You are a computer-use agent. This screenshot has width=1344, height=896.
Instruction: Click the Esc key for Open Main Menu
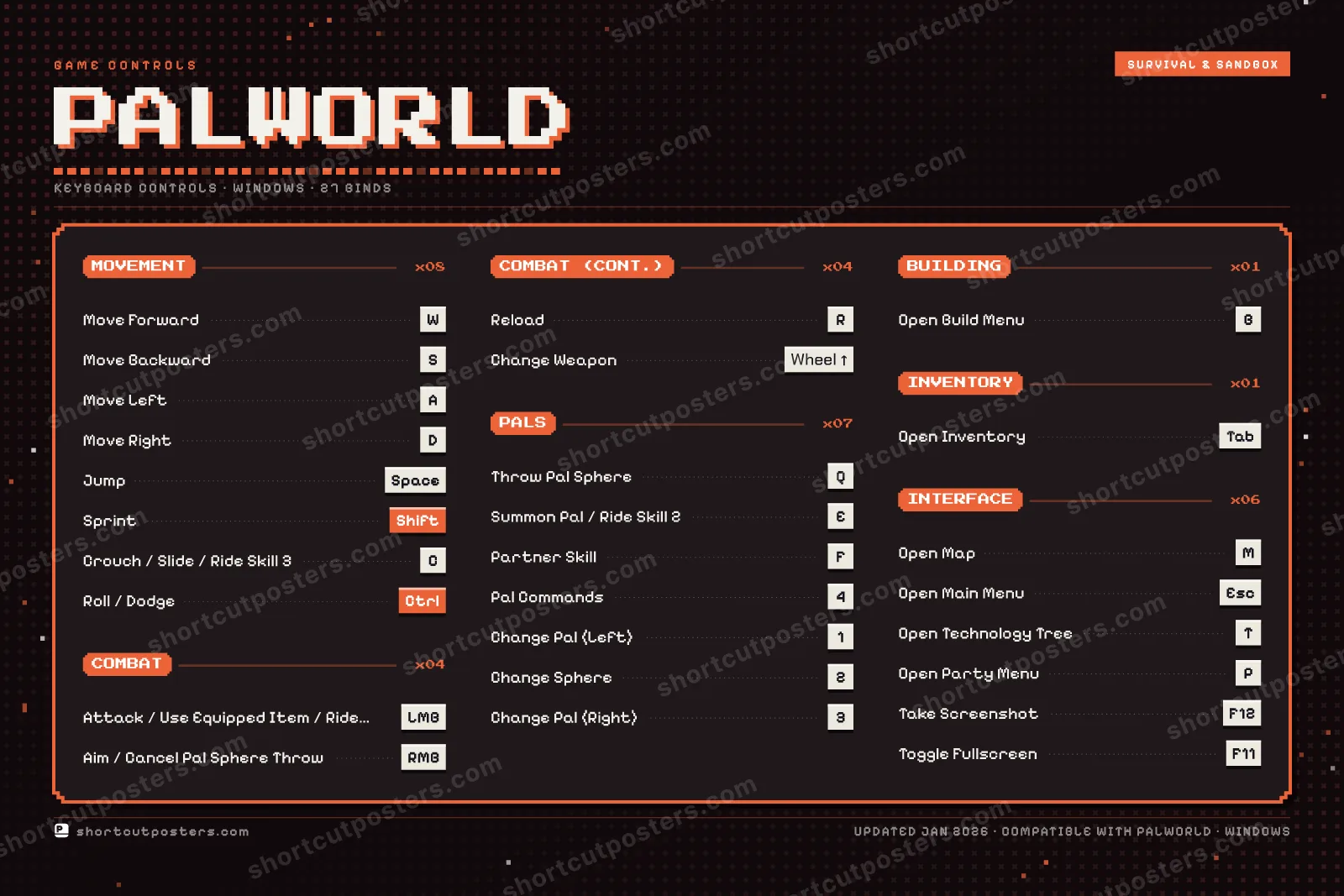[x=1240, y=593]
